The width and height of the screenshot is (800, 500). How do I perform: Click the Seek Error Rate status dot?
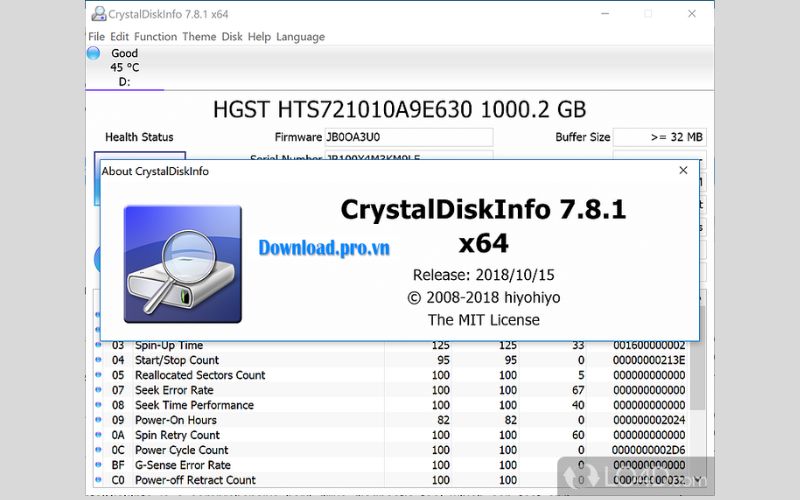point(98,390)
